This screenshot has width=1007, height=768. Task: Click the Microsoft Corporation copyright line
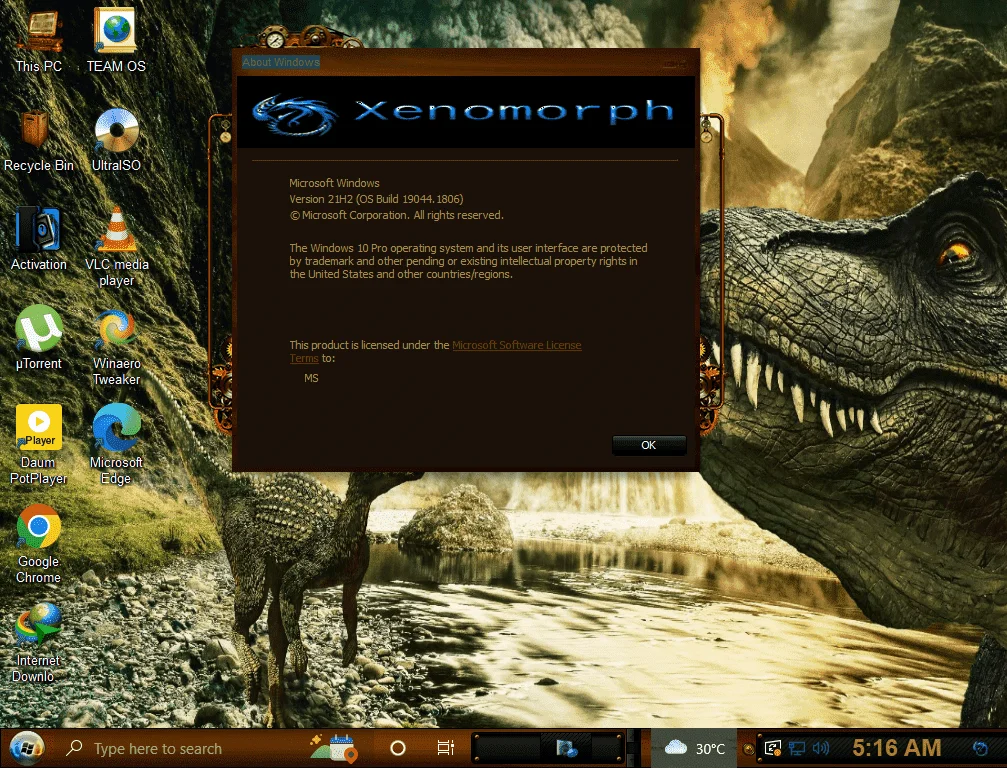pyautogui.click(x=396, y=215)
